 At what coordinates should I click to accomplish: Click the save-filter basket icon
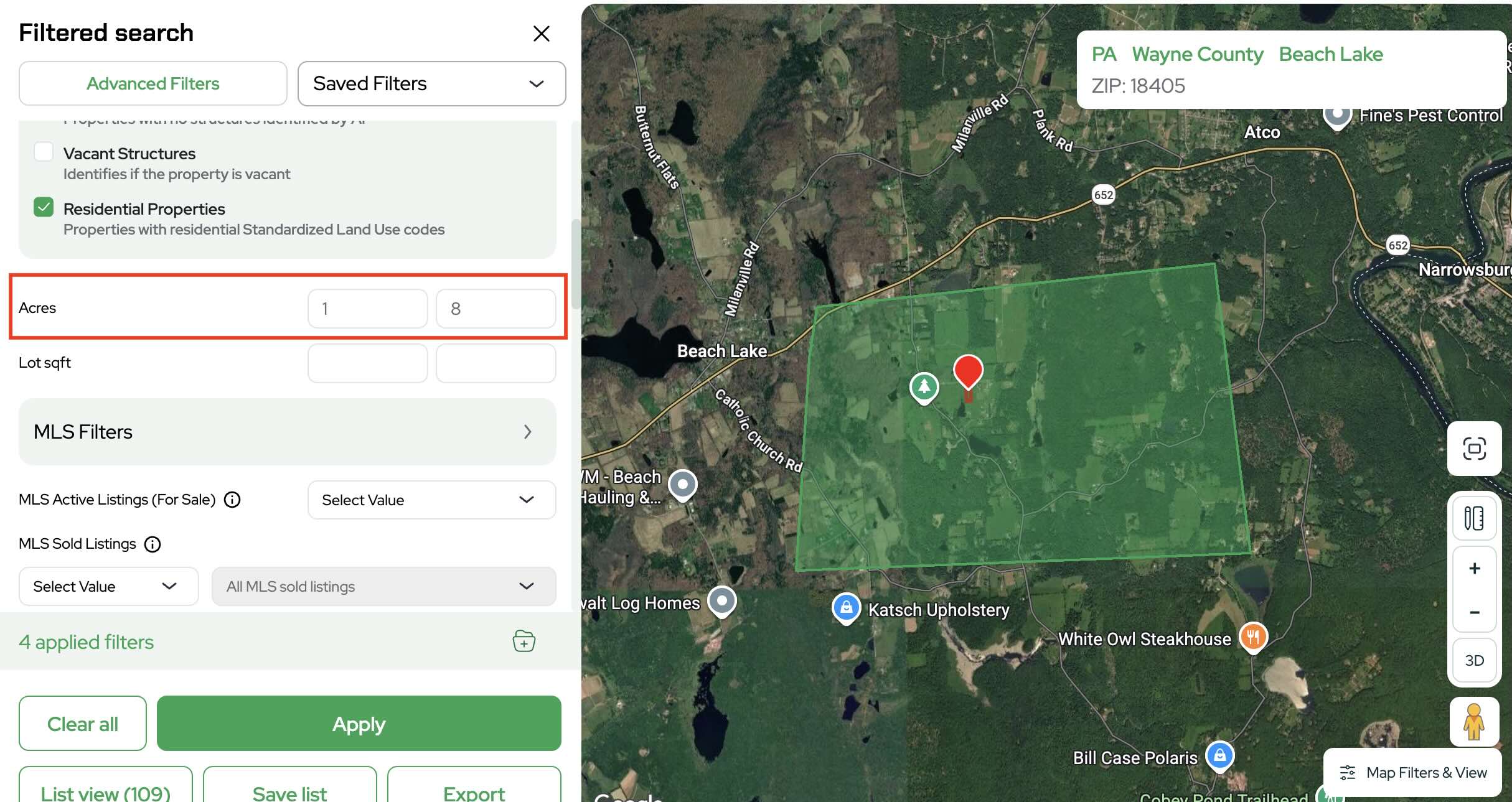[x=524, y=641]
